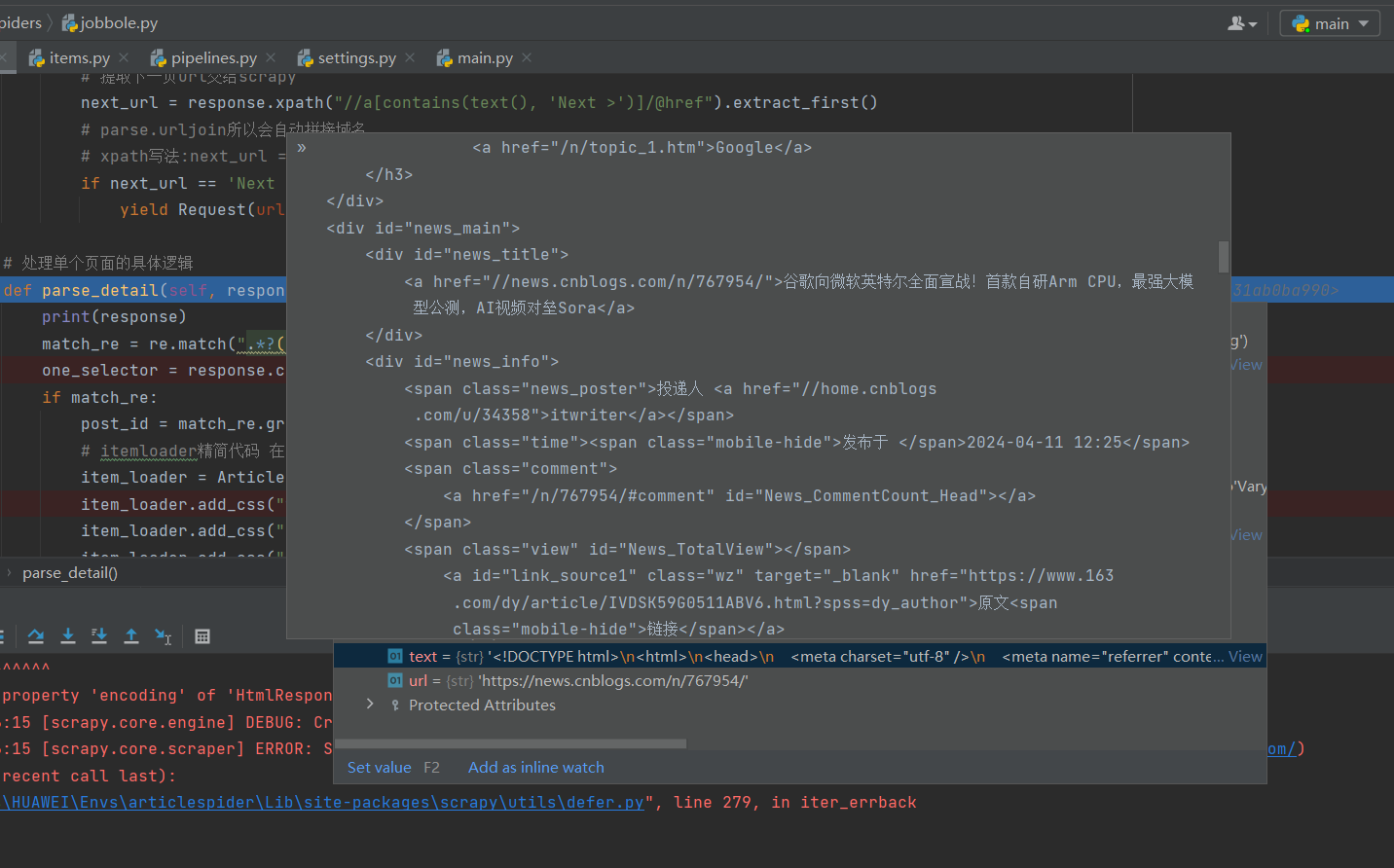Click the next_url = response.xpath code line
The width and height of the screenshot is (1394, 868).
(479, 103)
